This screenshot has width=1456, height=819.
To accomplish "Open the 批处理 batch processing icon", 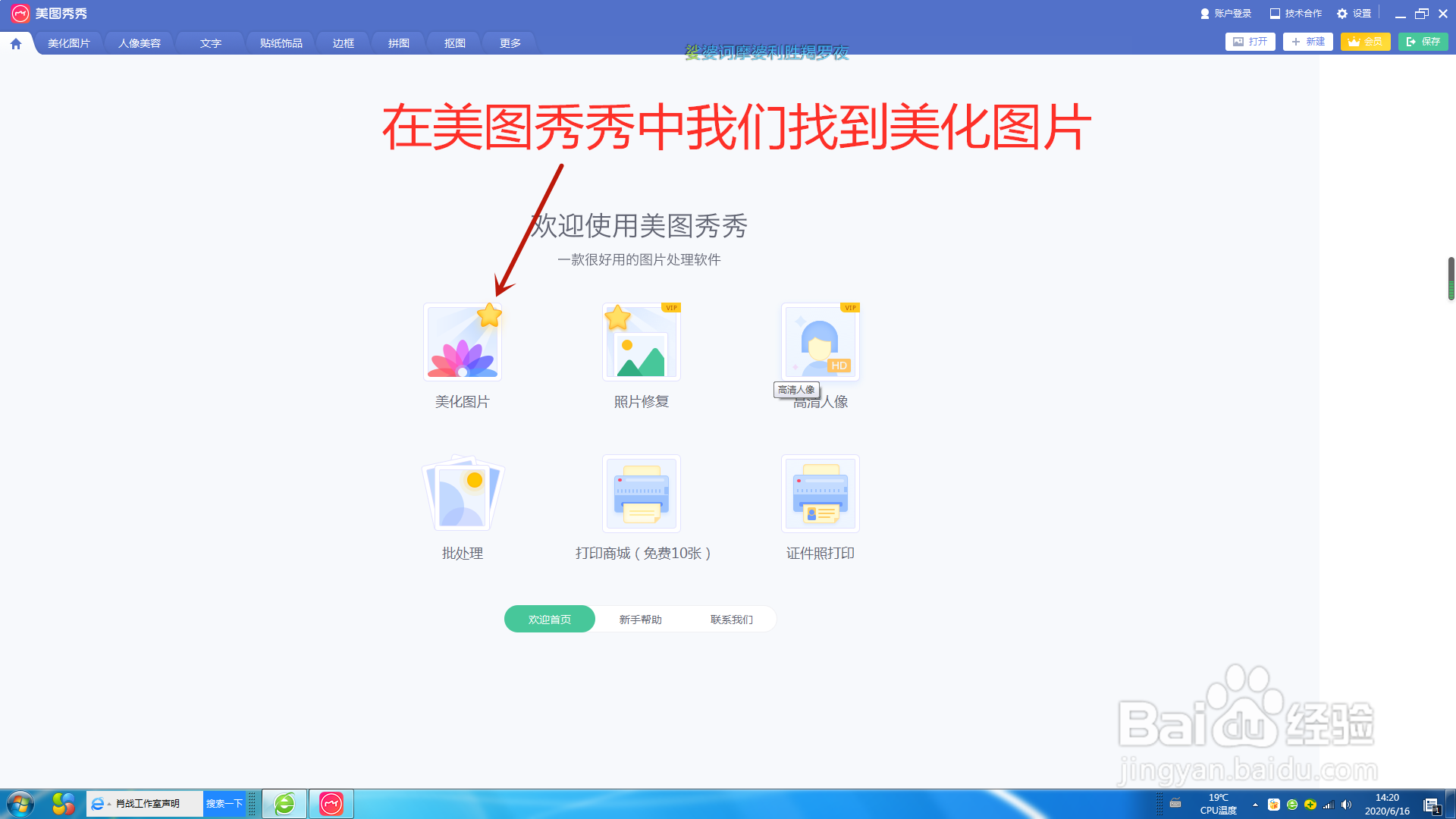I will pyautogui.click(x=463, y=494).
